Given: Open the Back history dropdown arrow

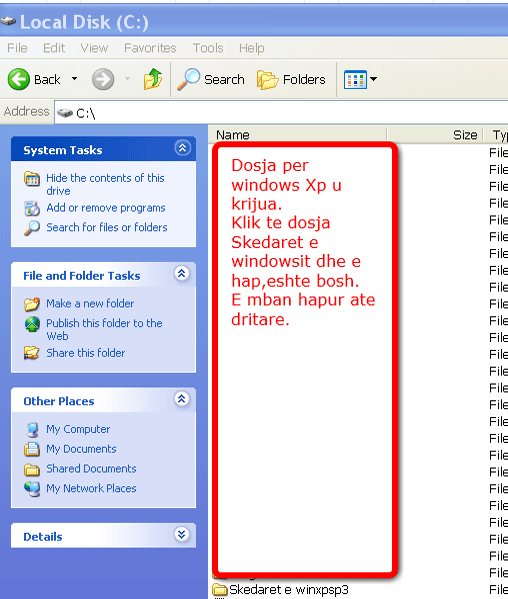Looking at the screenshot, I should 74,79.
